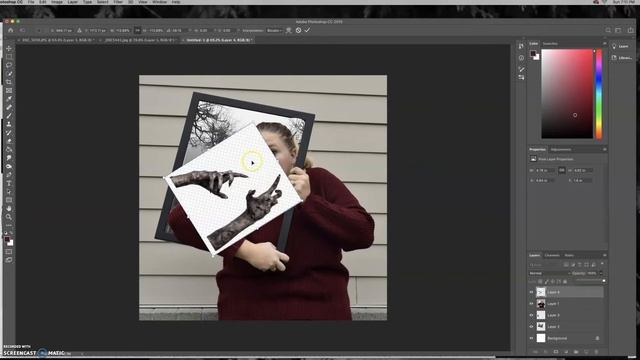Viewport: 640px width, 360px height.
Task: Hide the layer with the person photo thumbnail
Action: (x=531, y=304)
